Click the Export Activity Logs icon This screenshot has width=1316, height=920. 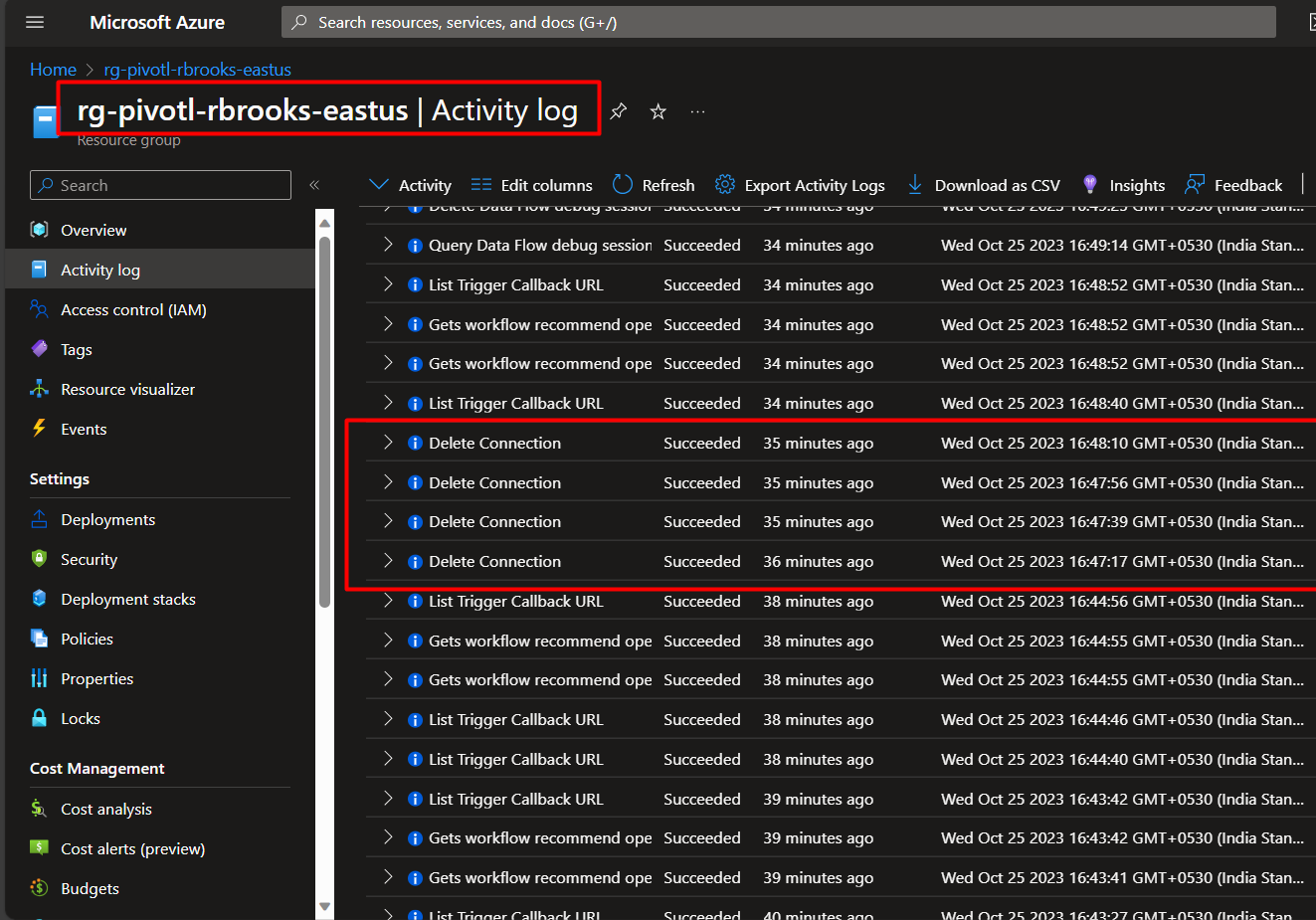[723, 184]
